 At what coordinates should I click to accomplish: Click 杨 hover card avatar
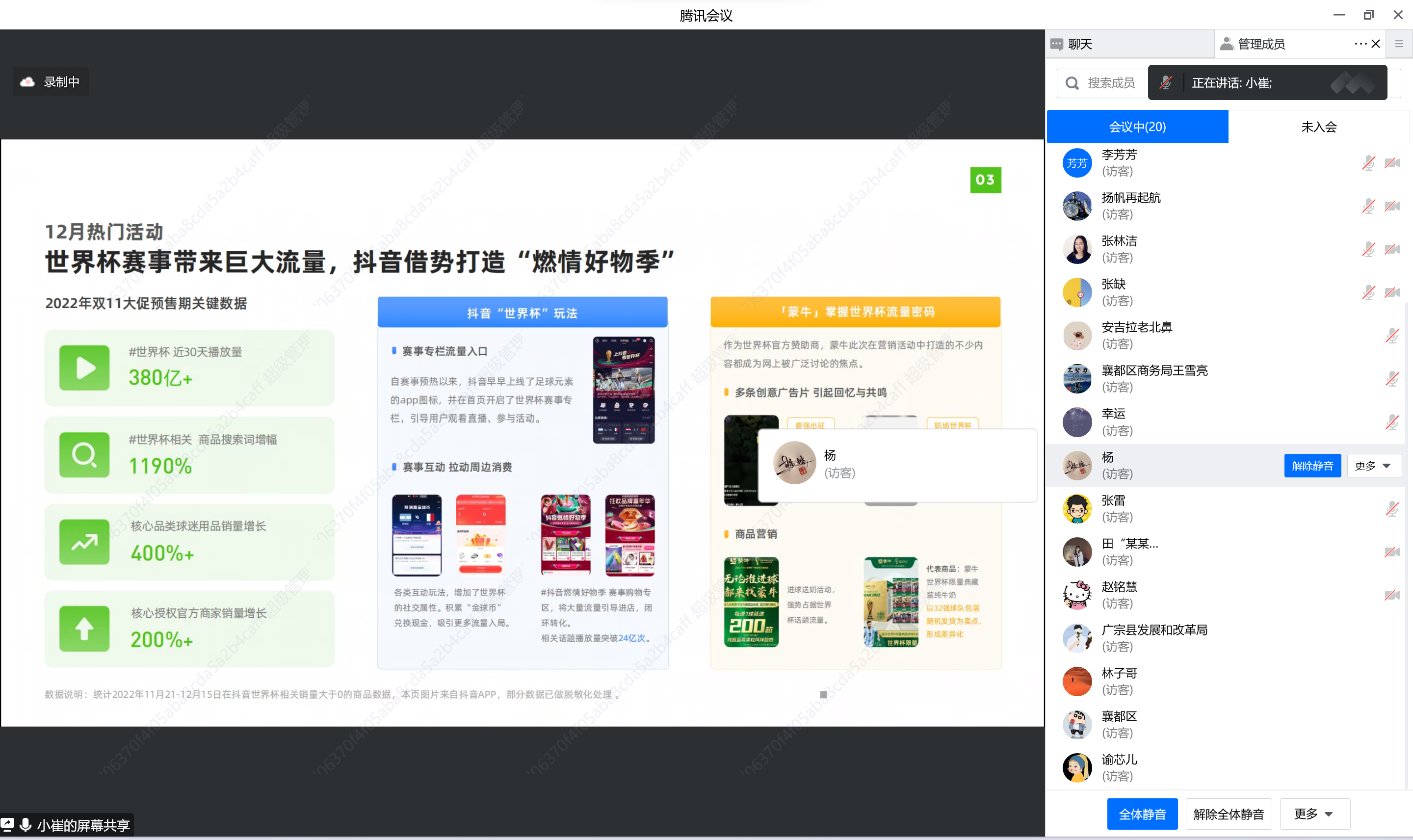(794, 463)
